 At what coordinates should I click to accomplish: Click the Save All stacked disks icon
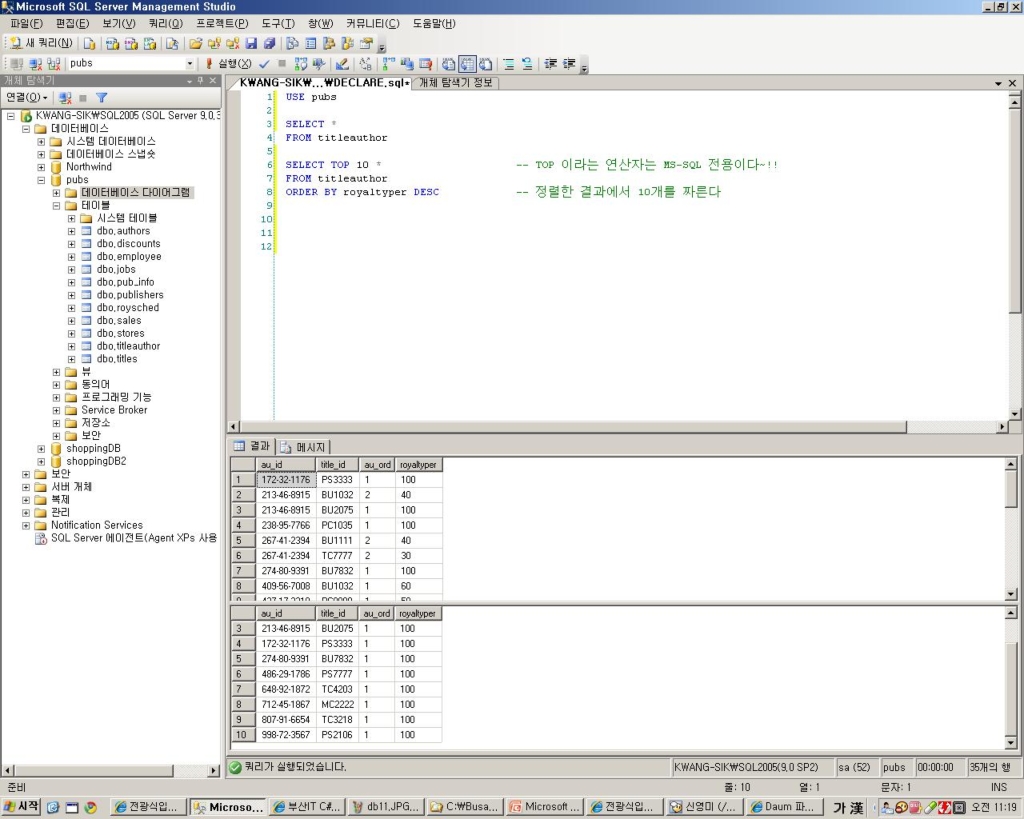[270, 44]
